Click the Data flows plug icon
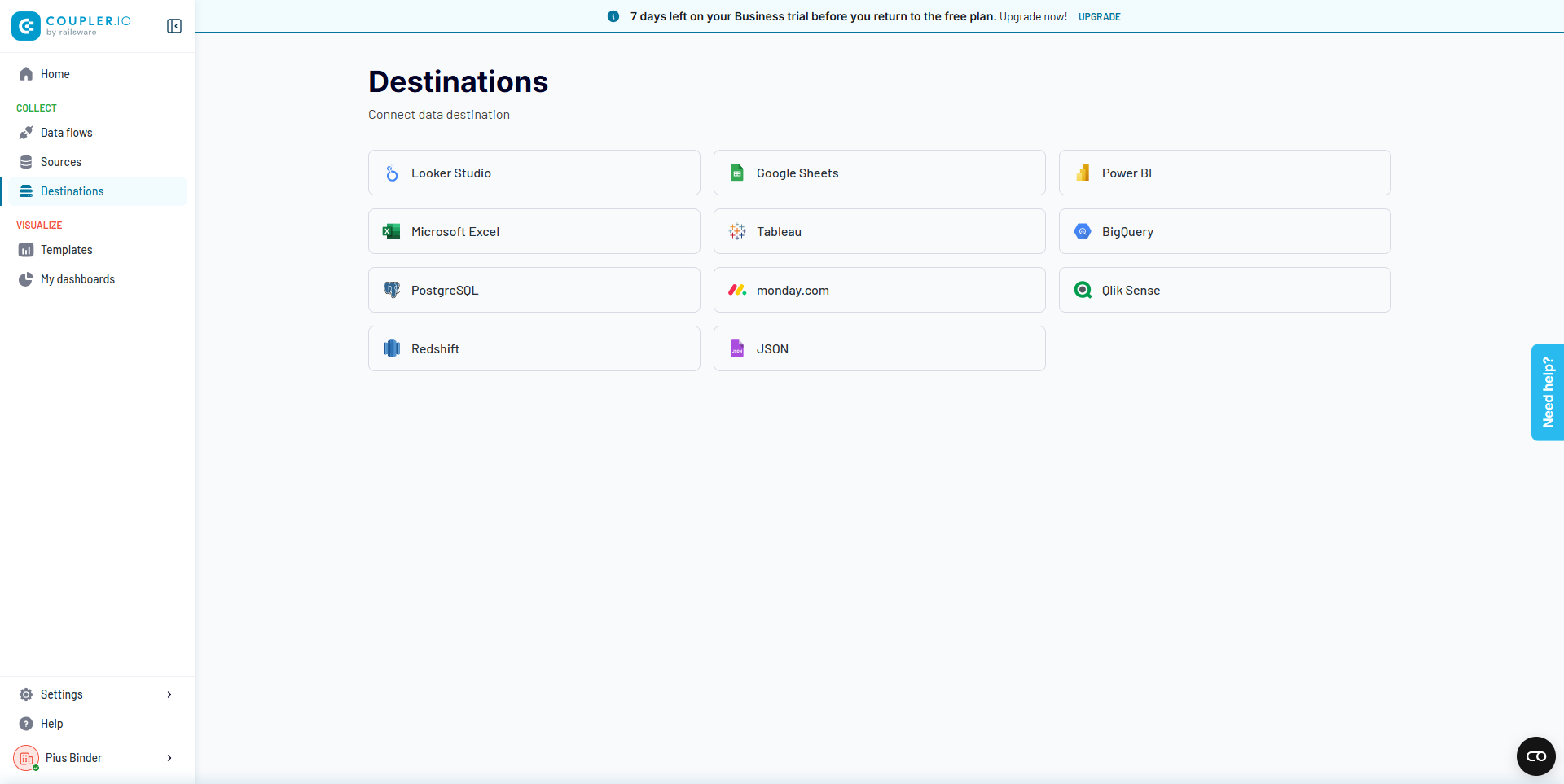Viewport: 1564px width, 784px height. 26,133
